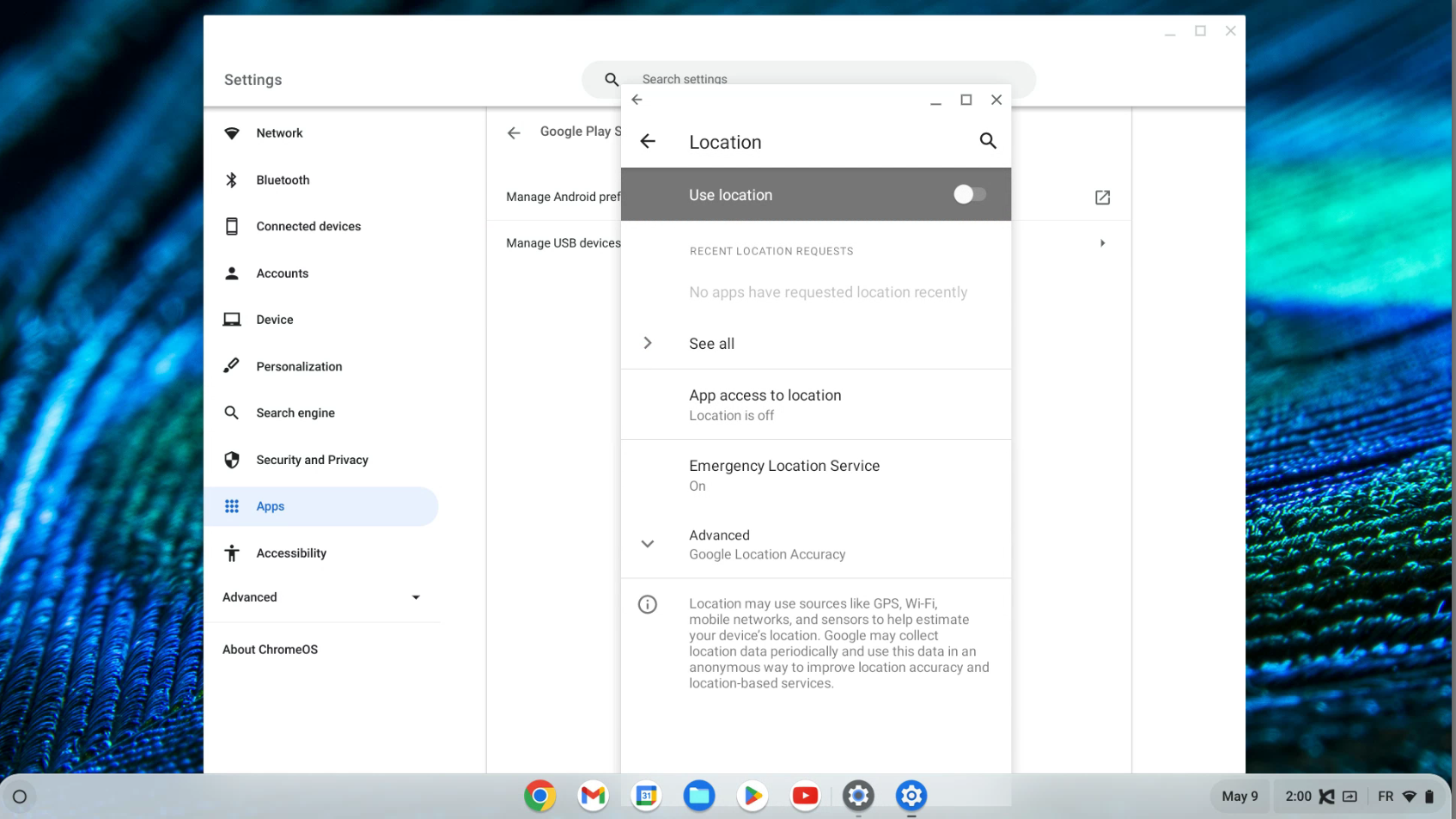1456x819 pixels.
Task: Click the Location search magnifier icon
Action: 988,141
